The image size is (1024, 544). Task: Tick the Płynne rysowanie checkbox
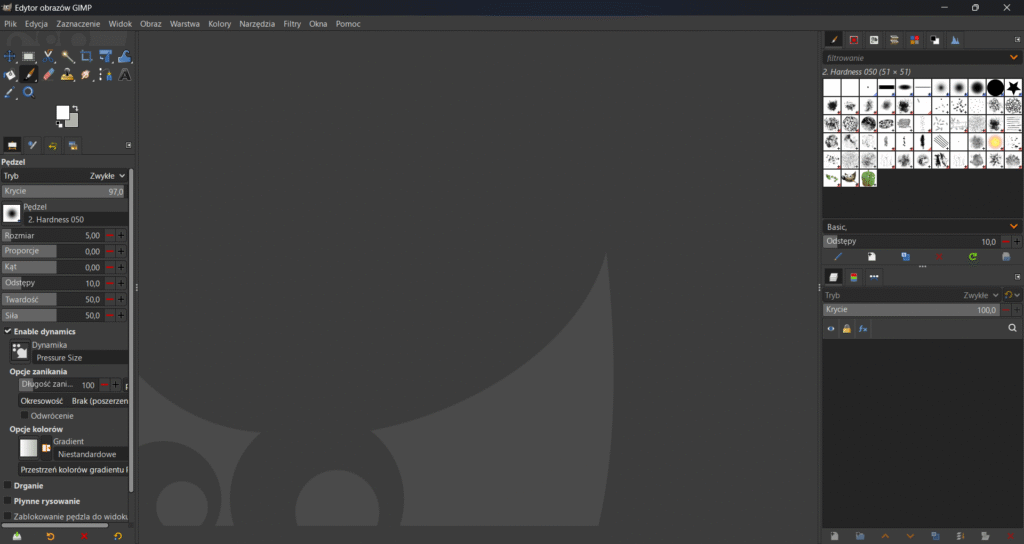pos(8,501)
